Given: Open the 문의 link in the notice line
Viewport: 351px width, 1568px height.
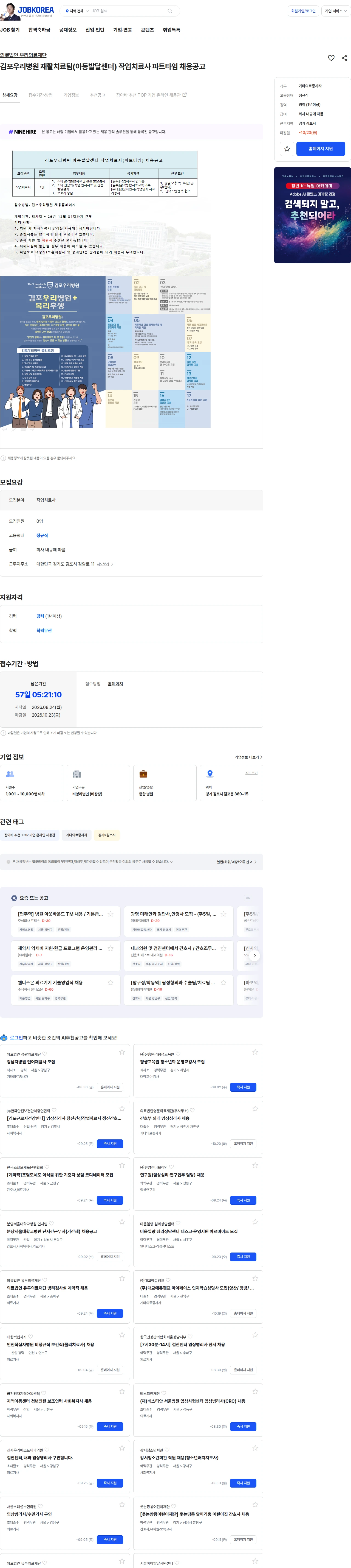Looking at the screenshot, I should pyautogui.click(x=60, y=458).
